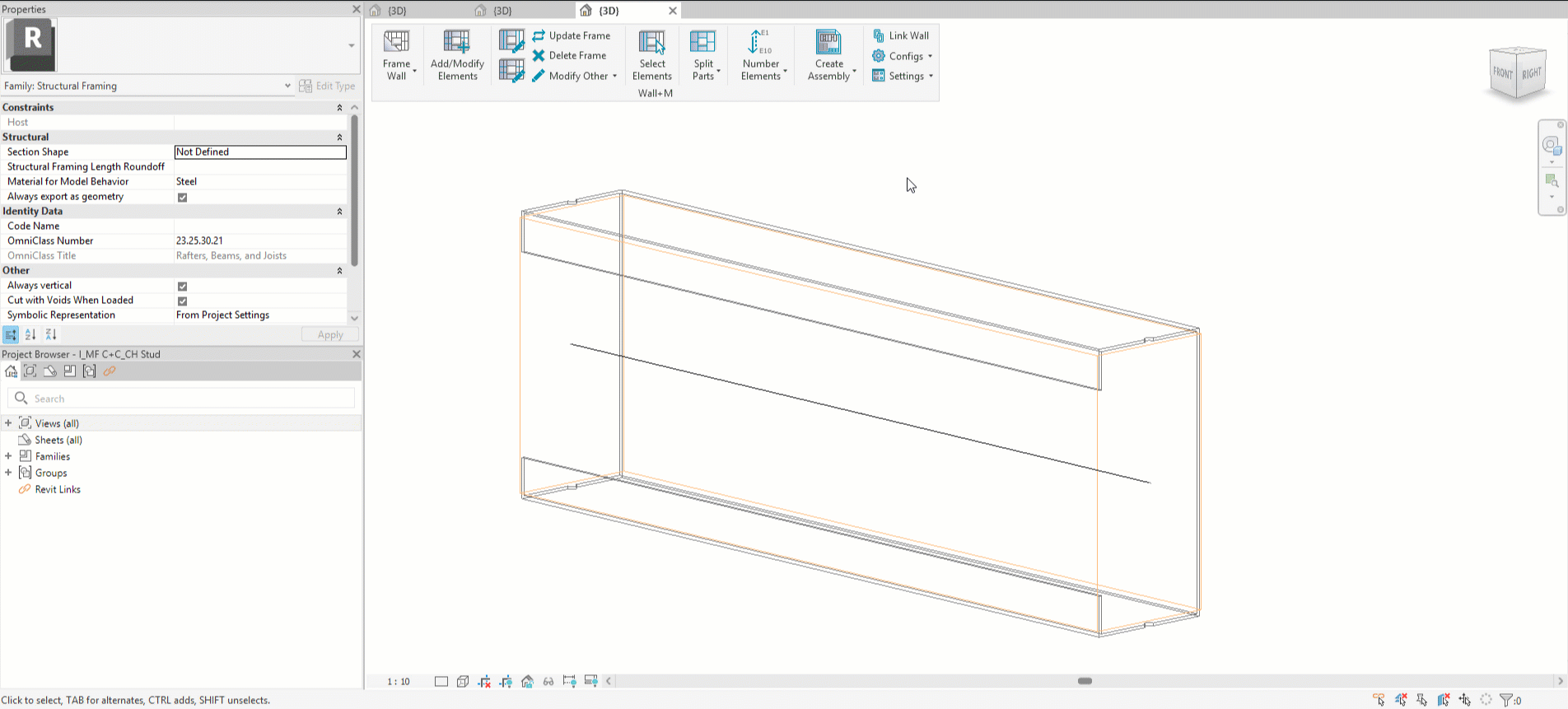Click the Frame Wall tool icon
The height and width of the screenshot is (709, 1568).
pos(396,41)
